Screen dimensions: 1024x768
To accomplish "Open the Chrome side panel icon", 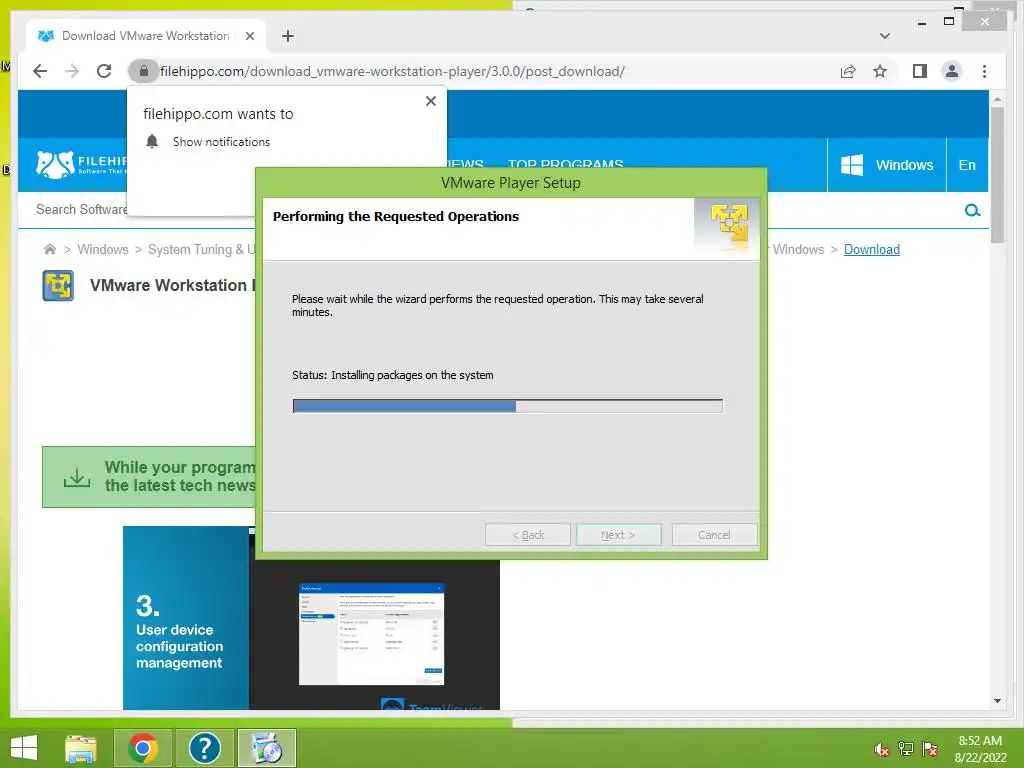I will 920,71.
